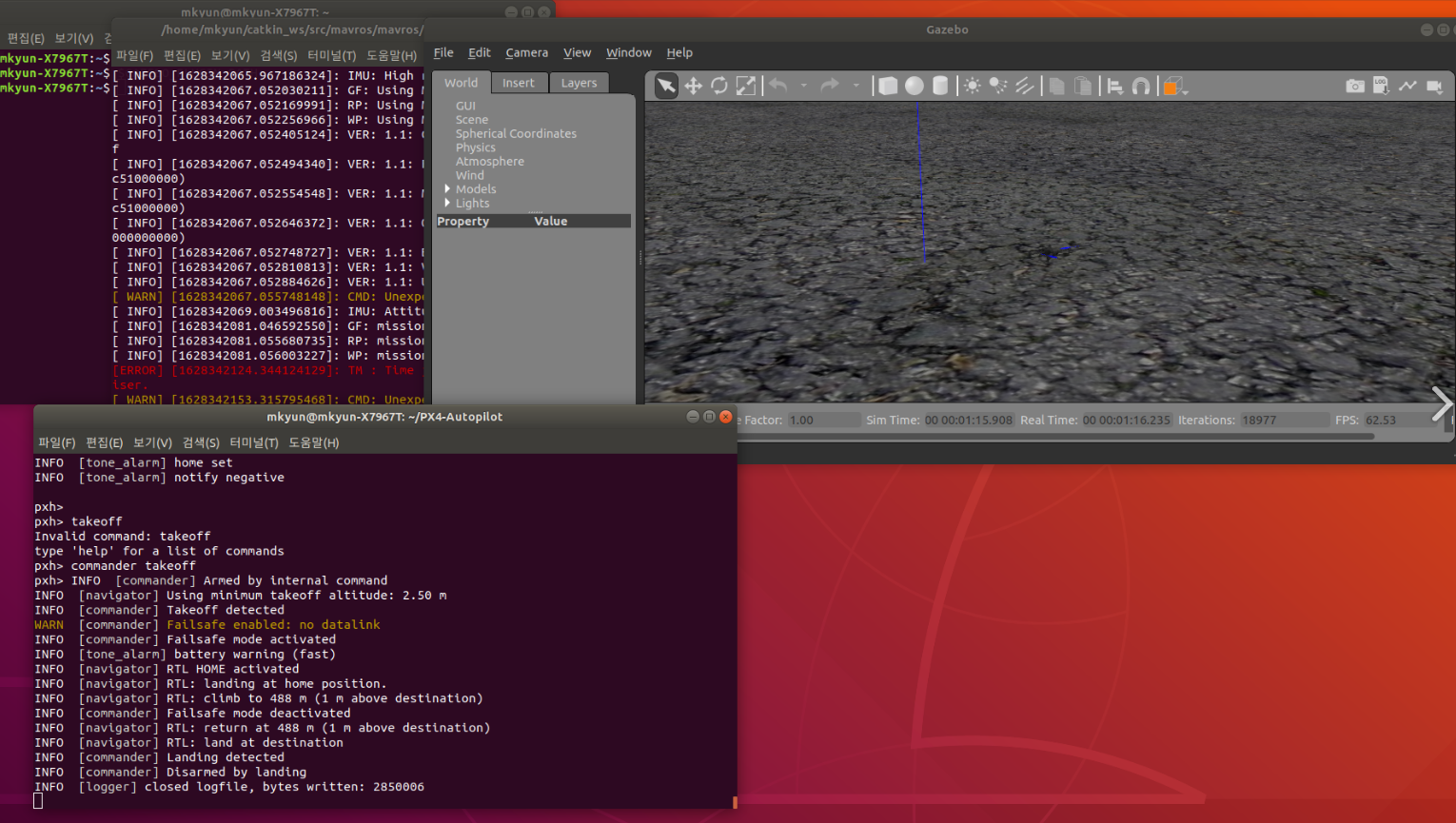Click the real time Factor value field
This screenshot has width=1456, height=823.
(x=824, y=420)
